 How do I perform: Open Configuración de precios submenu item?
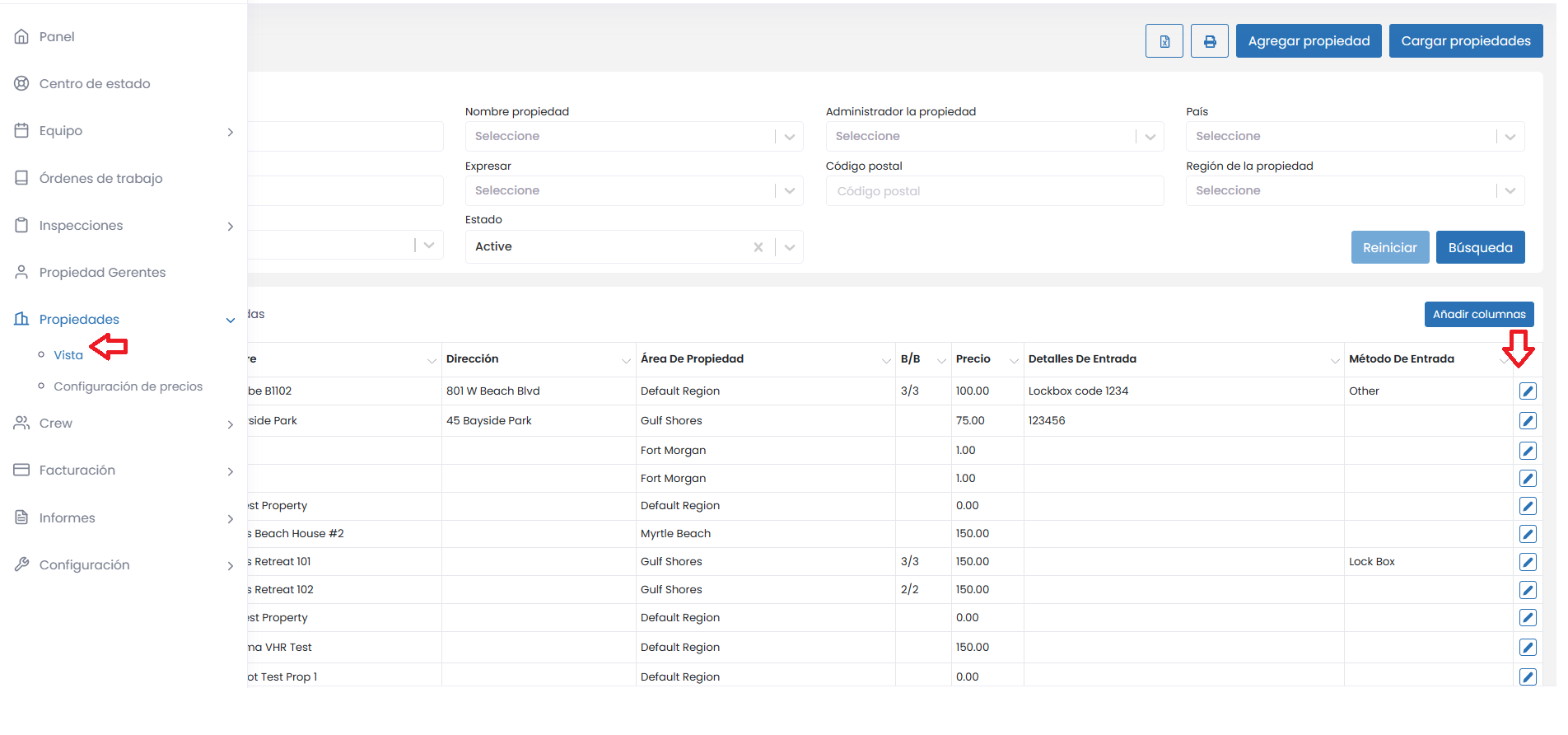pos(128,386)
